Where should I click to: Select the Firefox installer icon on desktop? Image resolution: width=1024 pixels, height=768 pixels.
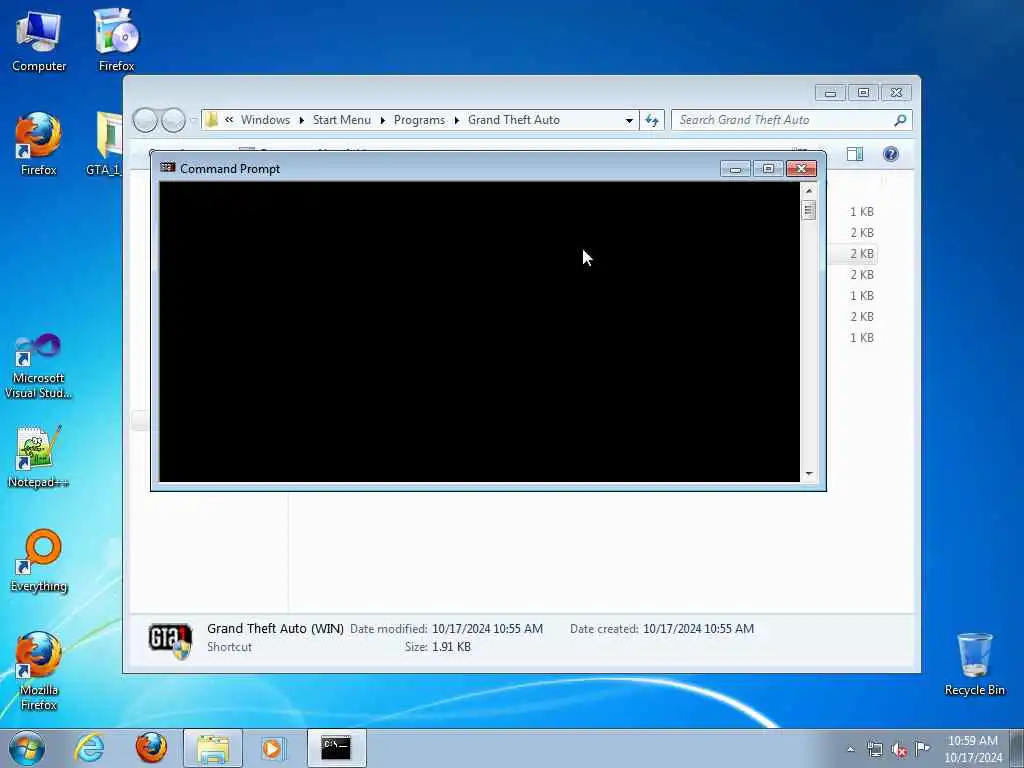[116, 40]
